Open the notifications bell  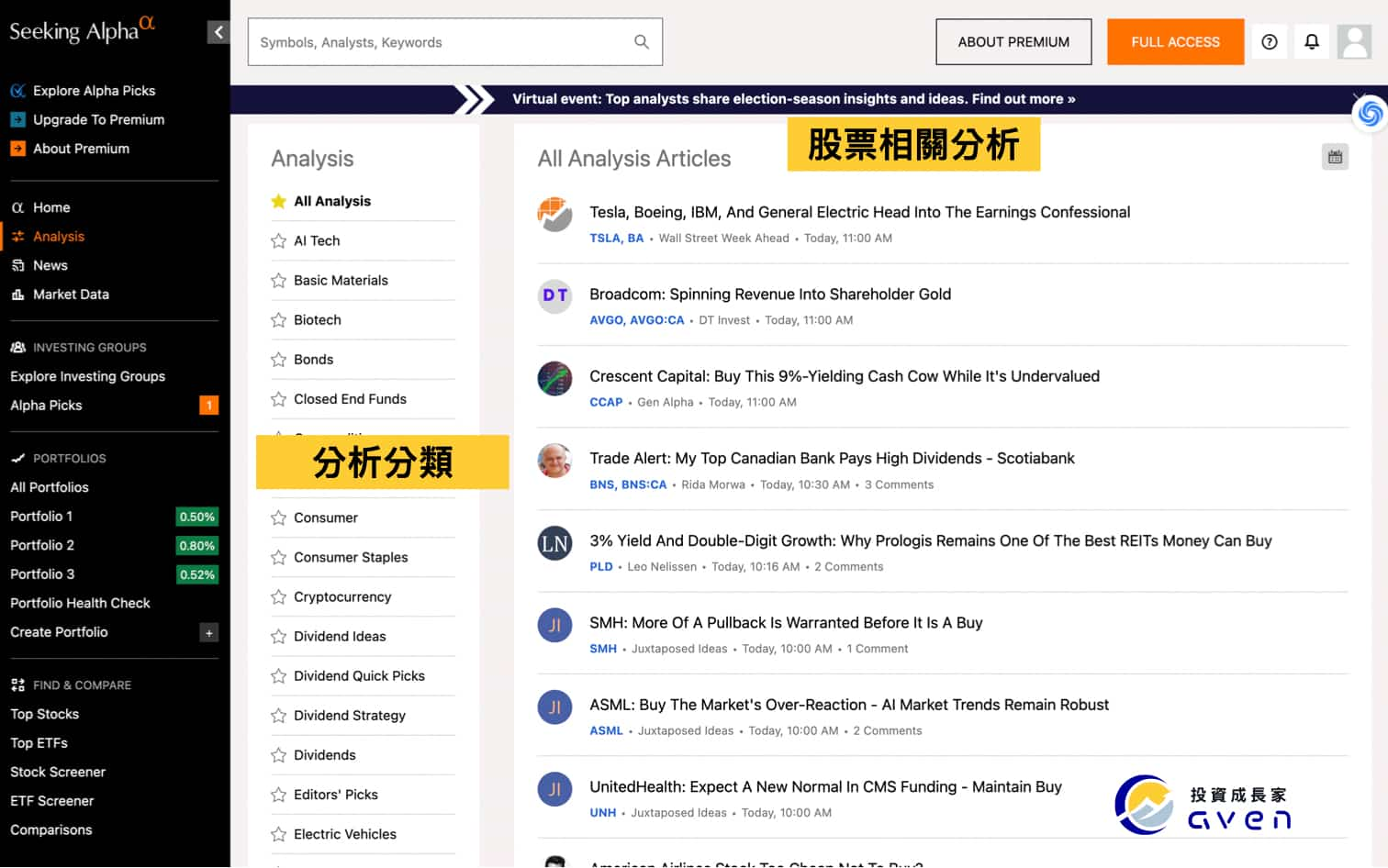coord(1312,41)
